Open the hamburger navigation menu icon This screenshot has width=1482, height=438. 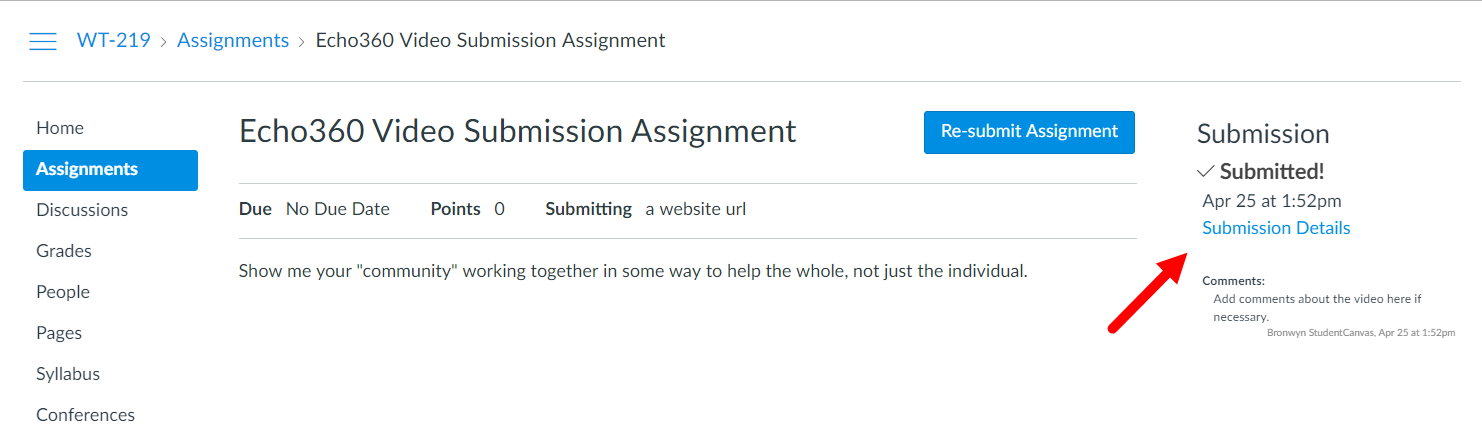point(42,41)
